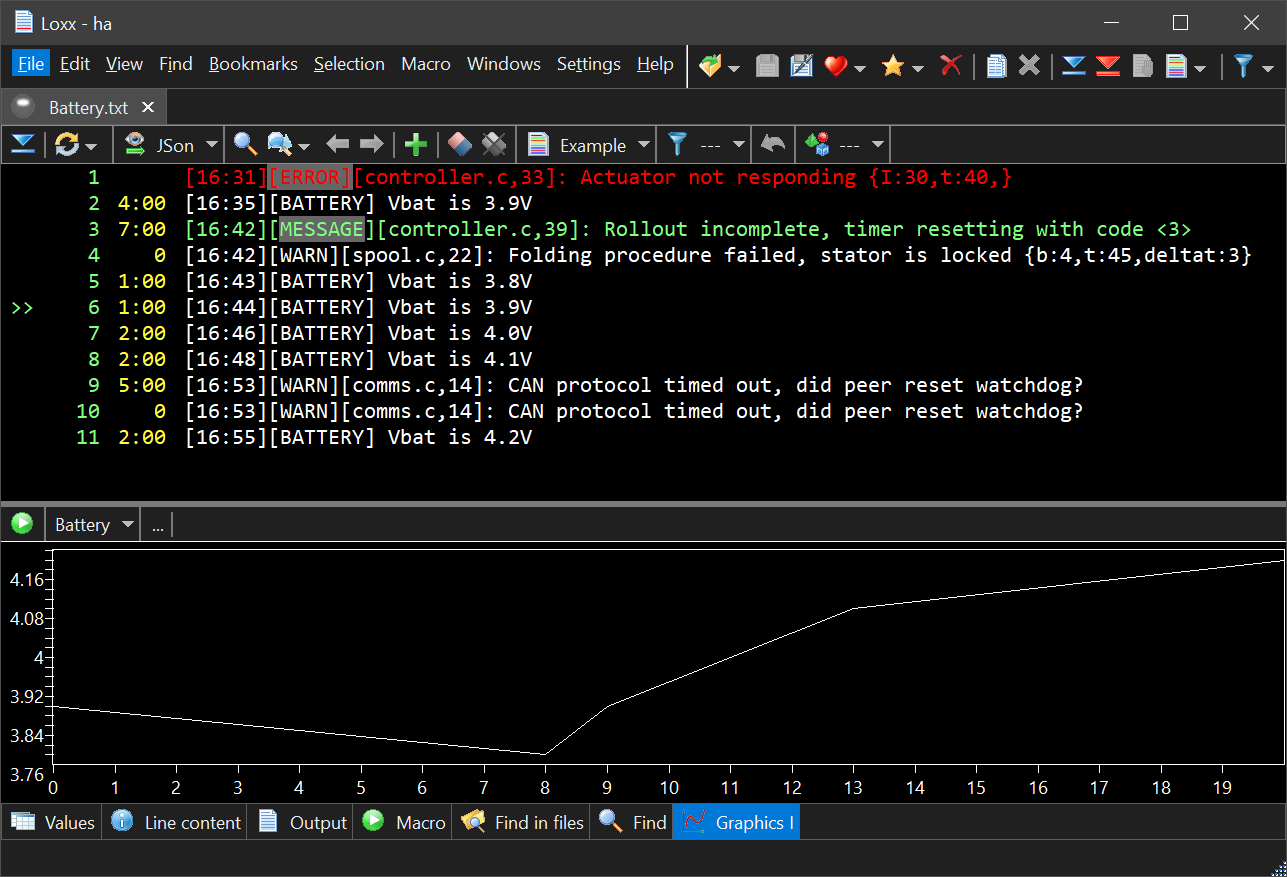Image resolution: width=1287 pixels, height=877 pixels.
Task: Switch to the Find in files tab
Action: point(521,822)
